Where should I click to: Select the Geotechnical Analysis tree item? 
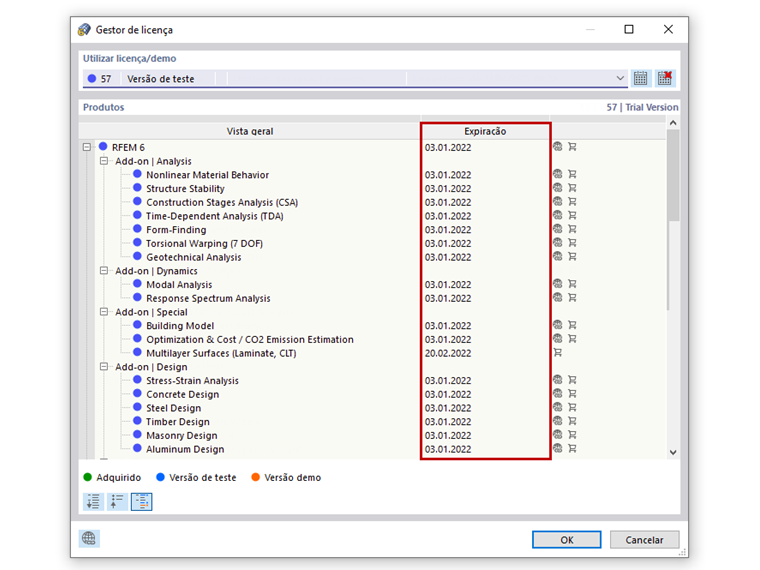[x=193, y=257]
